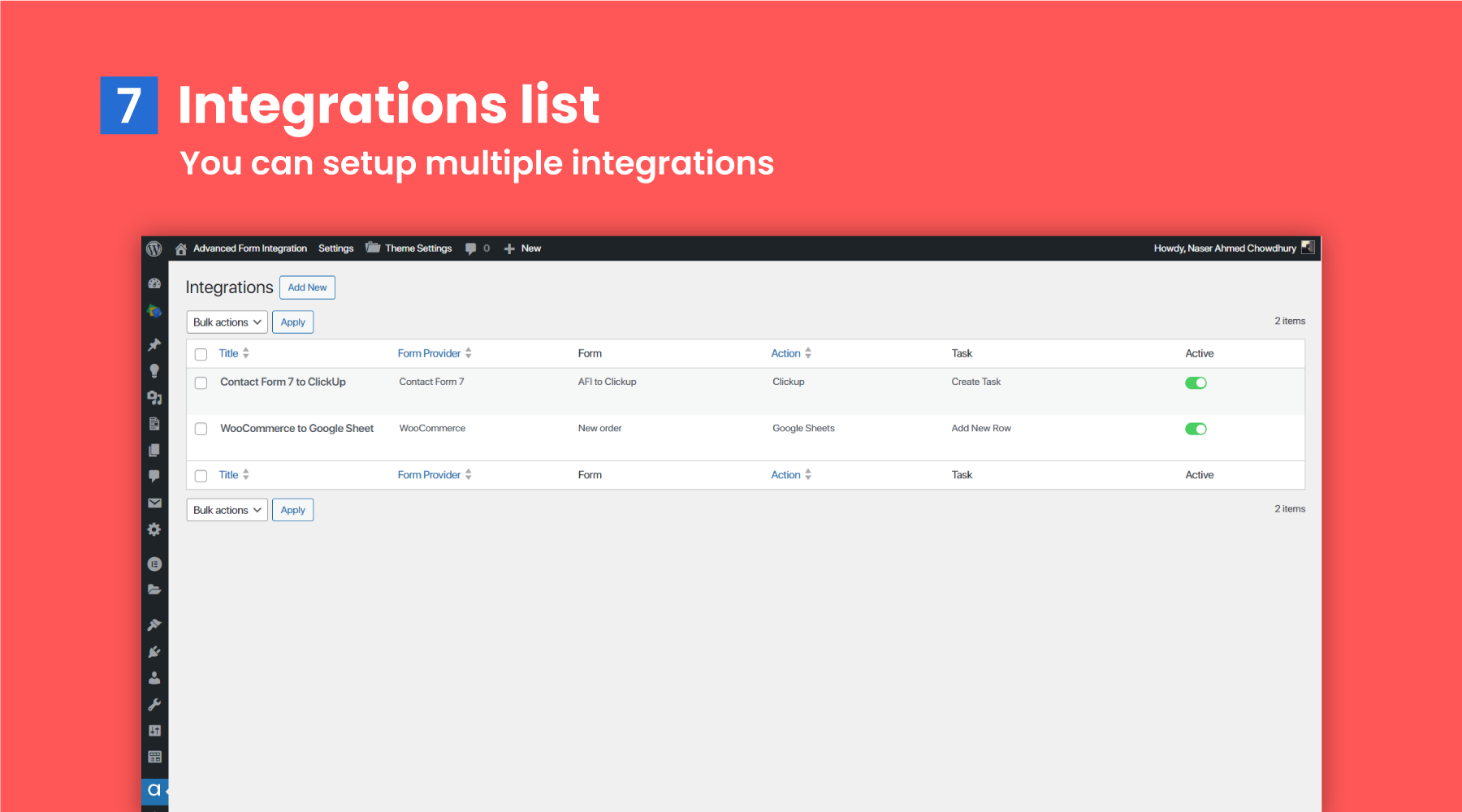Open the top Bulk actions dropdown
This screenshot has height=812, width=1462.
pyautogui.click(x=227, y=322)
